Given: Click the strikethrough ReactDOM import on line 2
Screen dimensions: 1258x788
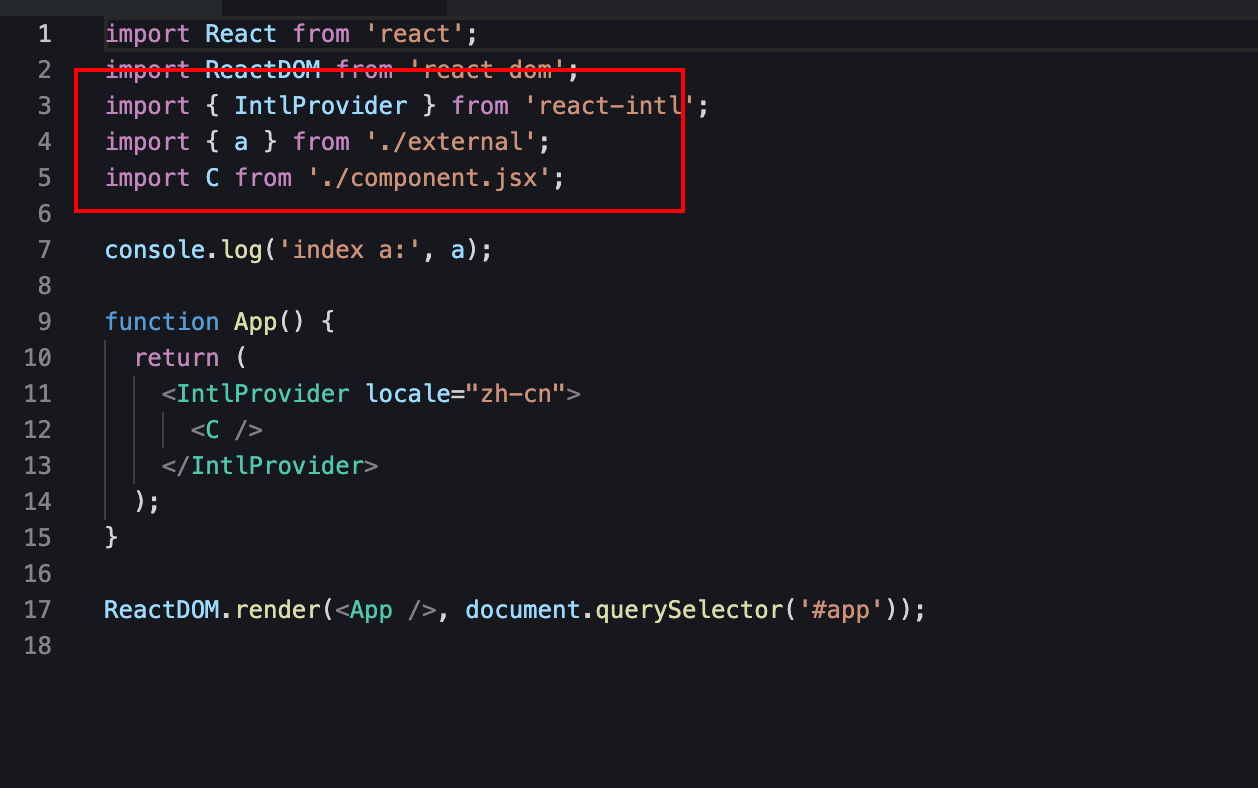Looking at the screenshot, I should click(x=263, y=69).
